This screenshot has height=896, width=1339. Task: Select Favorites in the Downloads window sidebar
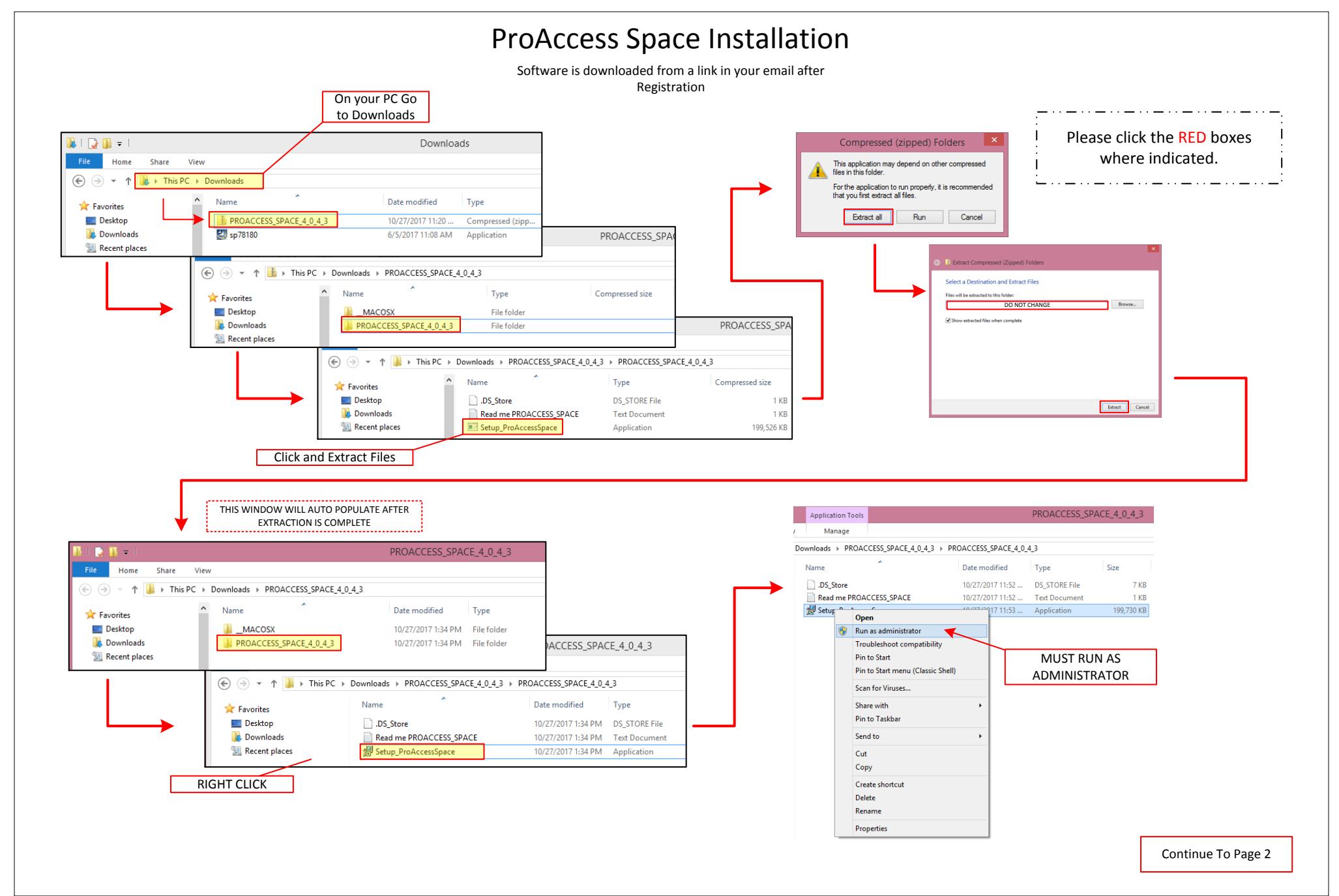click(x=102, y=207)
